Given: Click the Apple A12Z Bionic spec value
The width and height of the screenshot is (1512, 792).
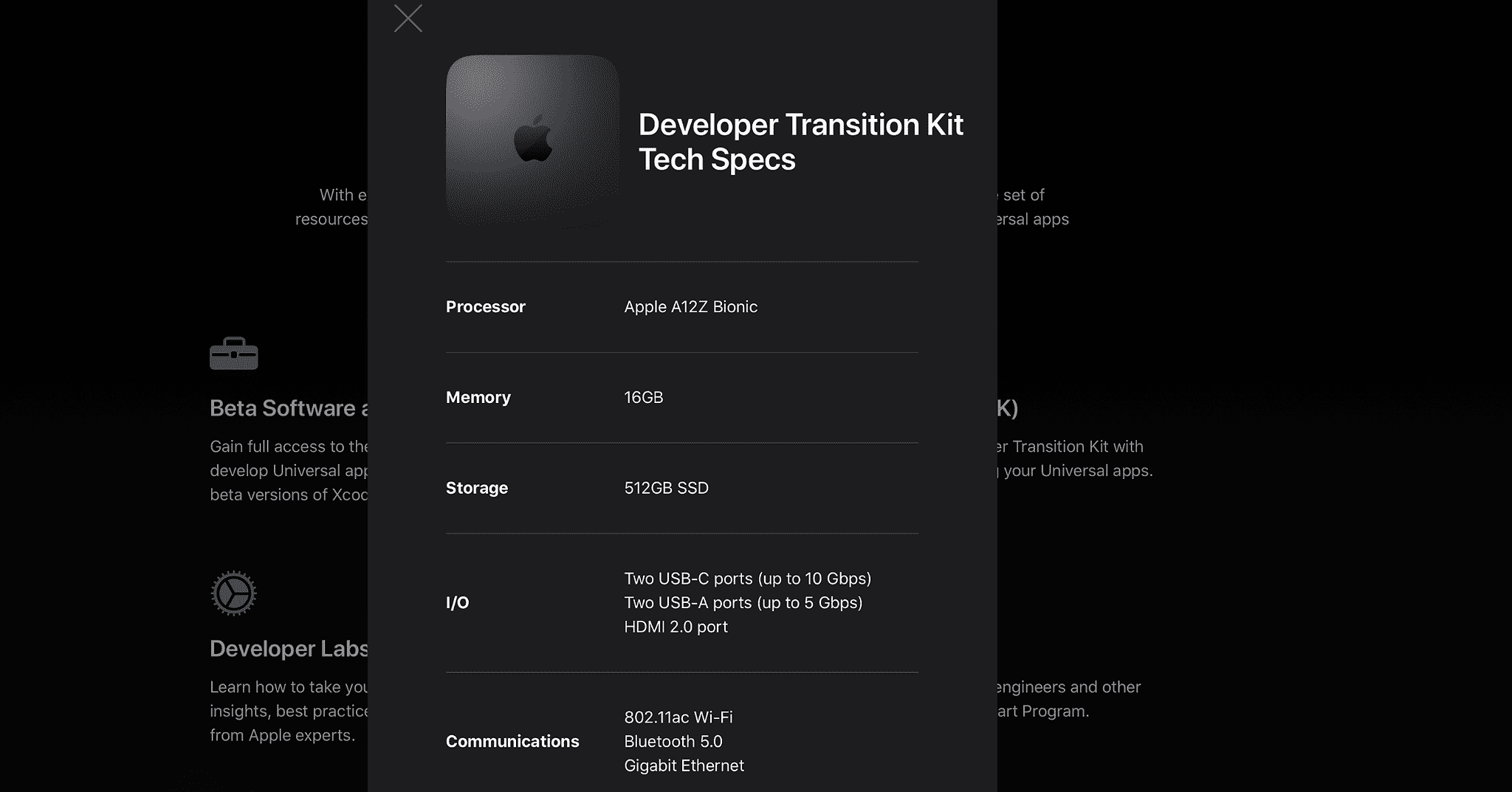Looking at the screenshot, I should pyautogui.click(x=690, y=306).
